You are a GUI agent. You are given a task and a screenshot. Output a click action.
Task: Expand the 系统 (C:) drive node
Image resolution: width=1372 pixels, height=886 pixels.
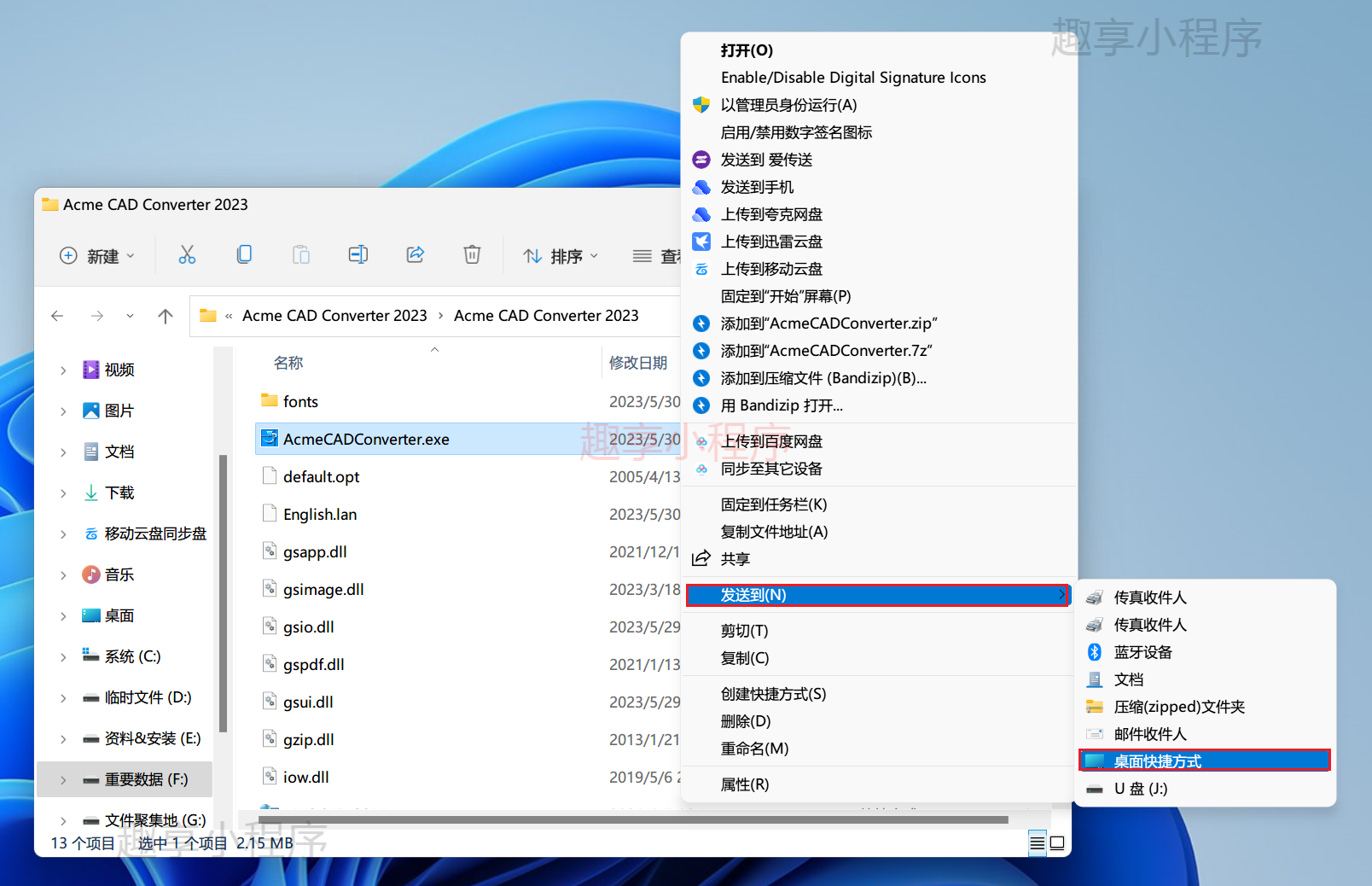click(x=63, y=656)
